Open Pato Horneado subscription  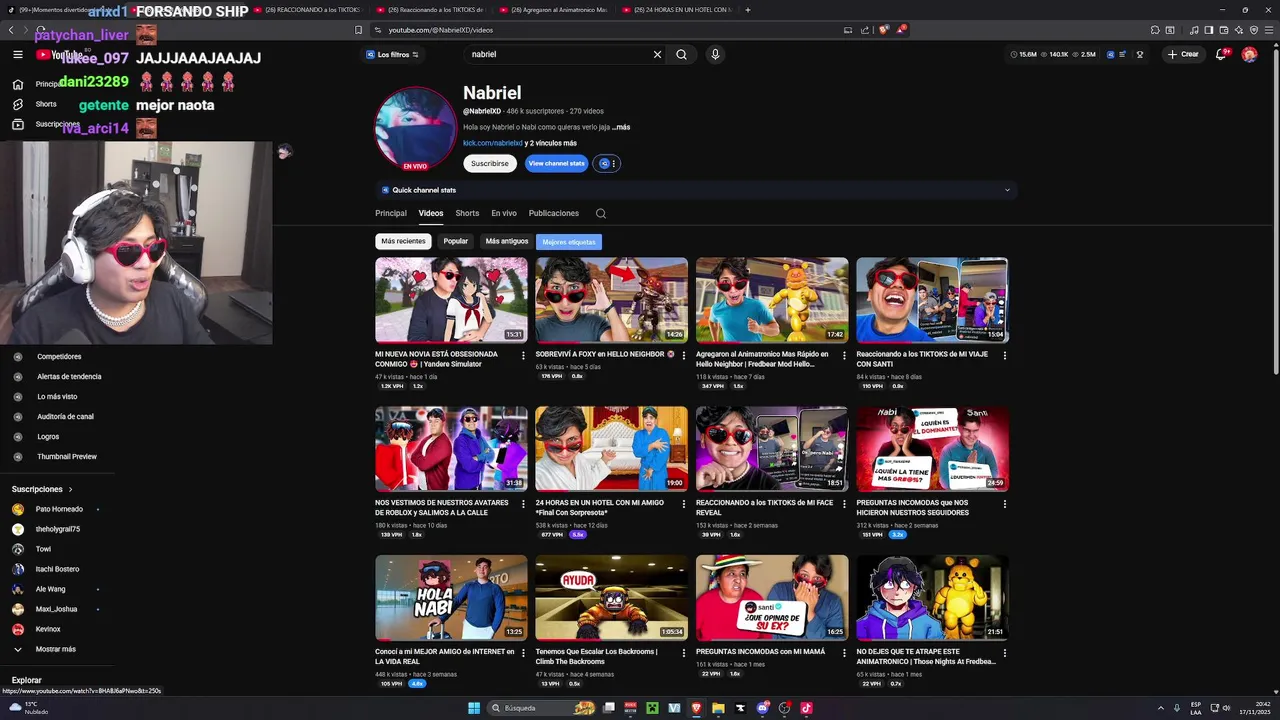(59, 509)
